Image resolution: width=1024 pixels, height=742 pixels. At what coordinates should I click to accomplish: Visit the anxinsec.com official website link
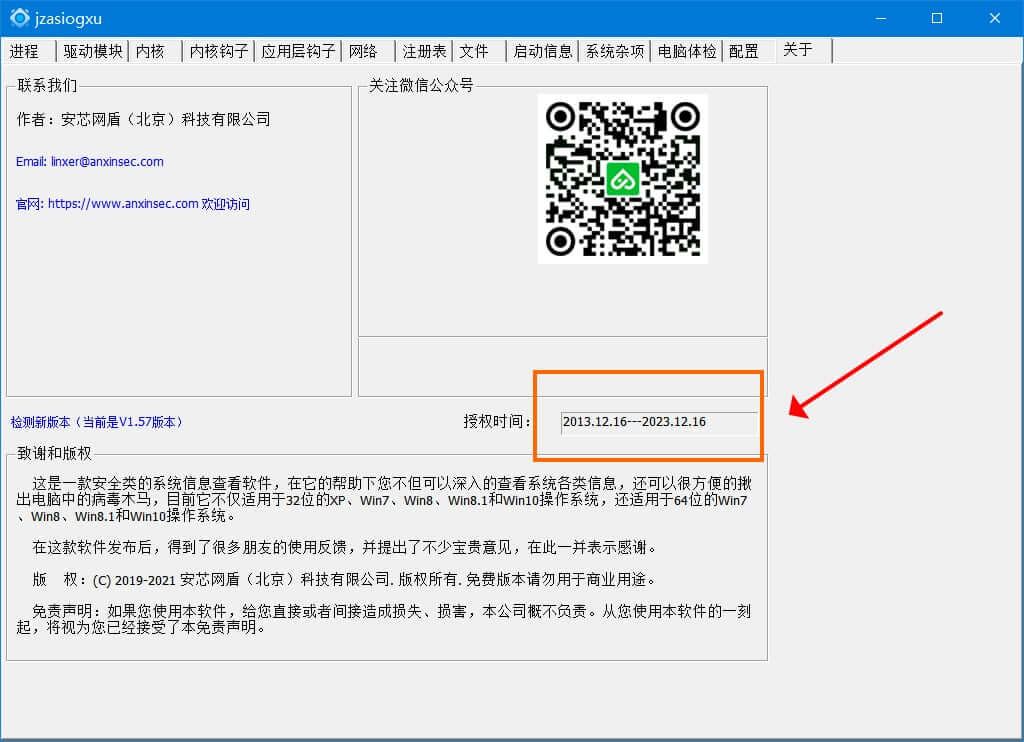coord(133,204)
